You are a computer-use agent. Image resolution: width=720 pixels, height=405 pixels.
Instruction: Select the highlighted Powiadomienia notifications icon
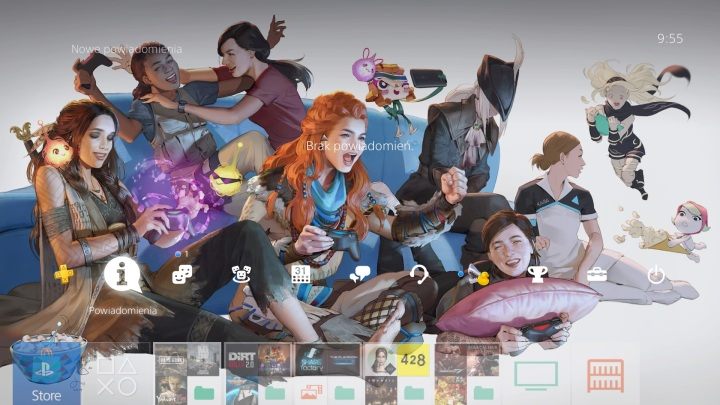[122, 275]
